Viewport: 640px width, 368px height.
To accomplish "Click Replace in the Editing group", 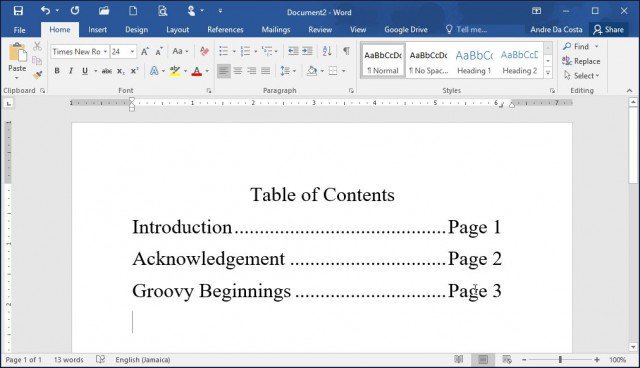I will tap(581, 61).
